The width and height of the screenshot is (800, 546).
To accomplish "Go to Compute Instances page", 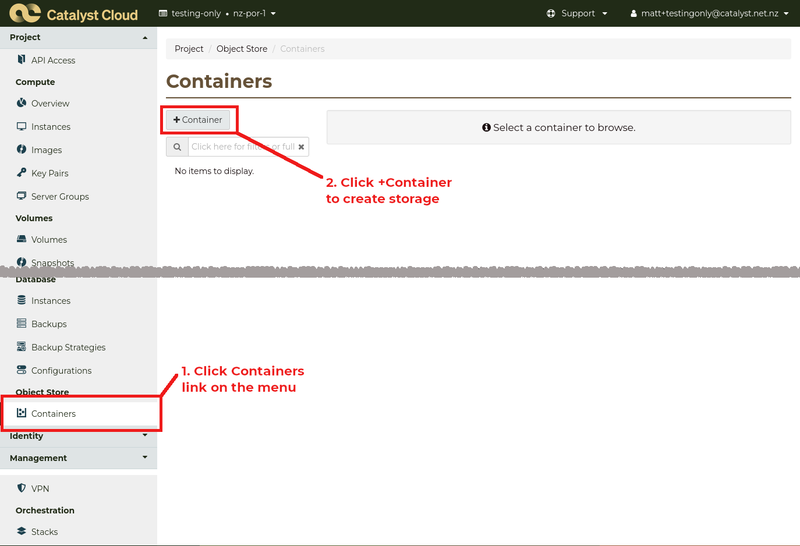I will (51, 127).
